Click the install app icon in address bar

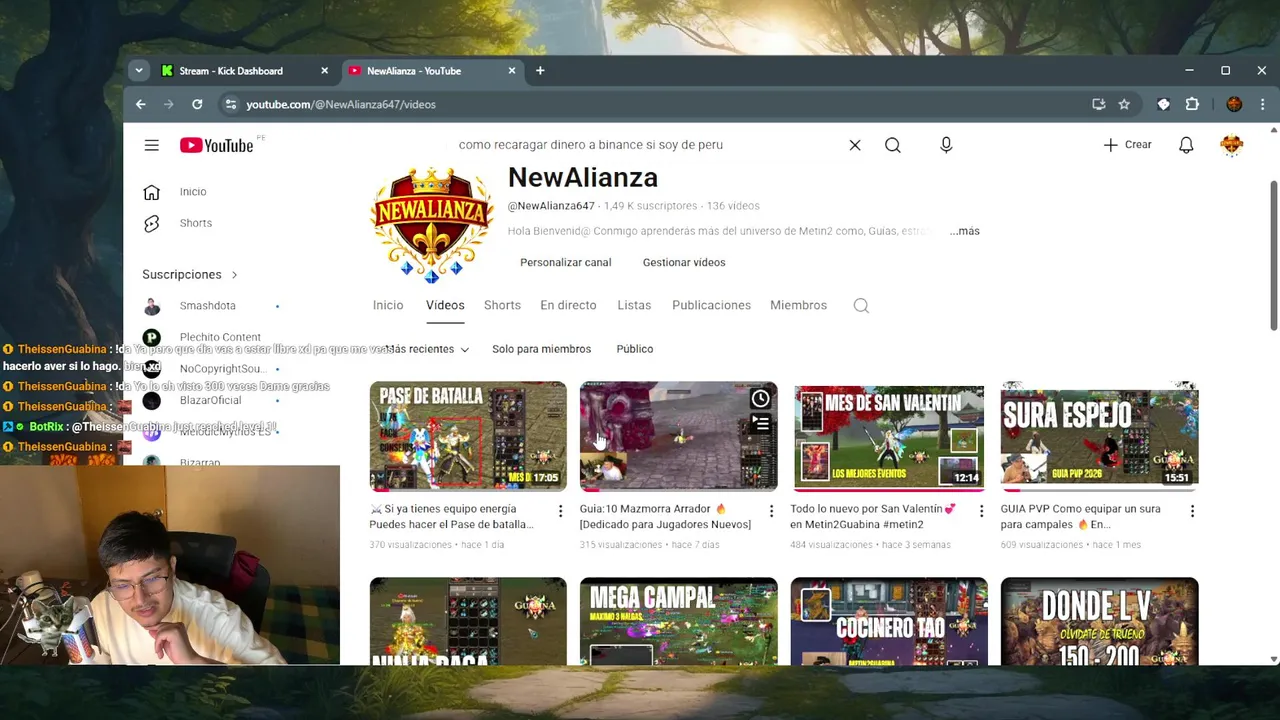[1099, 104]
